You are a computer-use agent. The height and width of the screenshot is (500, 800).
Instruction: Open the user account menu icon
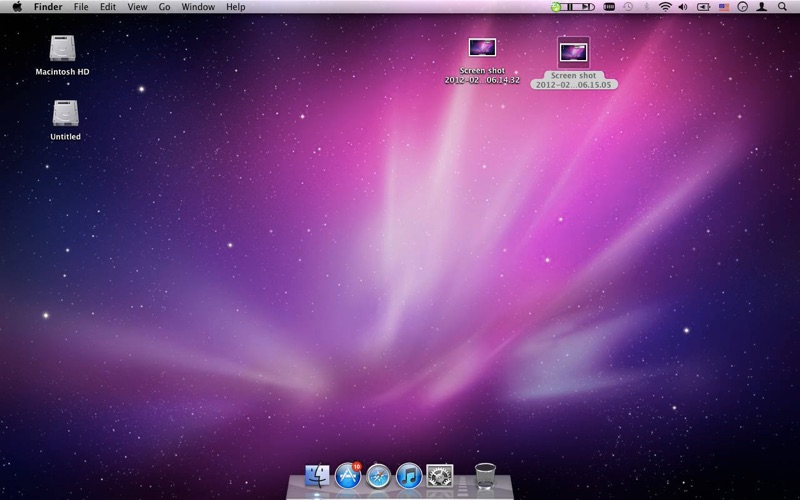762,7
